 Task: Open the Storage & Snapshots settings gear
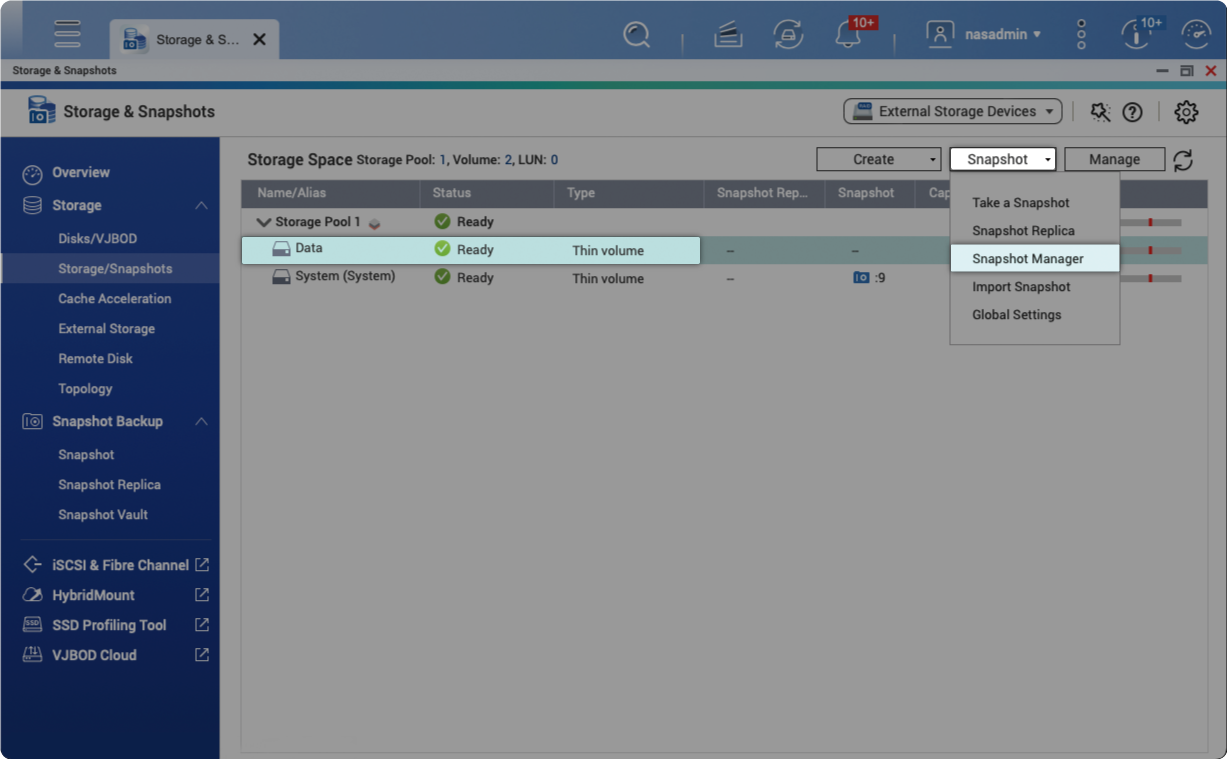[x=1186, y=112]
